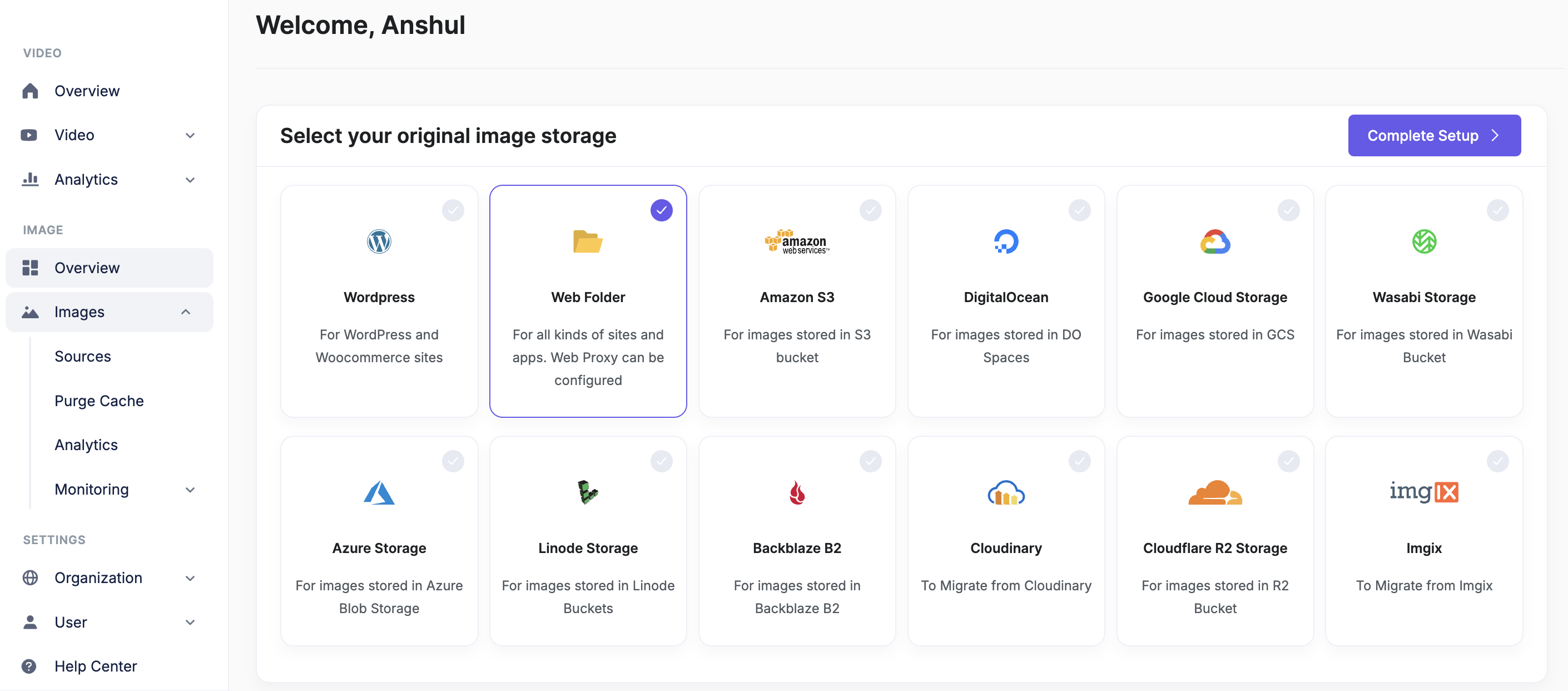This screenshot has height=691, width=1568.
Task: Open Sources under Images
Action: (83, 356)
